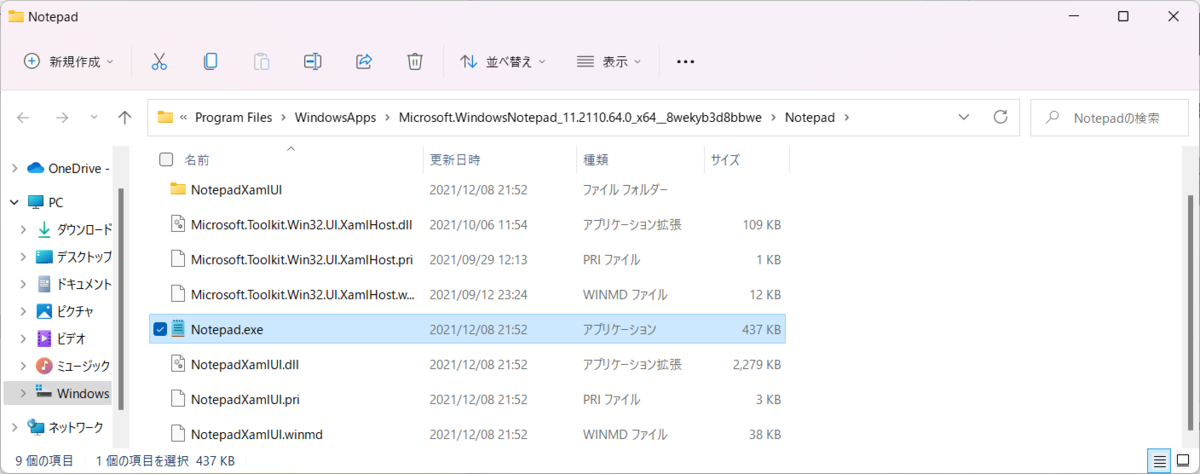This screenshot has width=1200, height=474.
Task: Open the three-dot See more menu
Action: [x=685, y=61]
